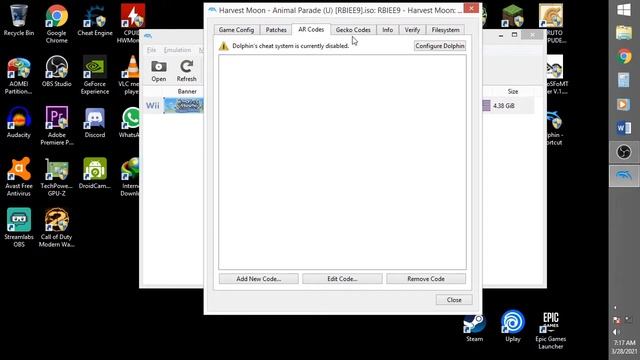Select the Epic Games Launcher desktop icon

[551, 331]
